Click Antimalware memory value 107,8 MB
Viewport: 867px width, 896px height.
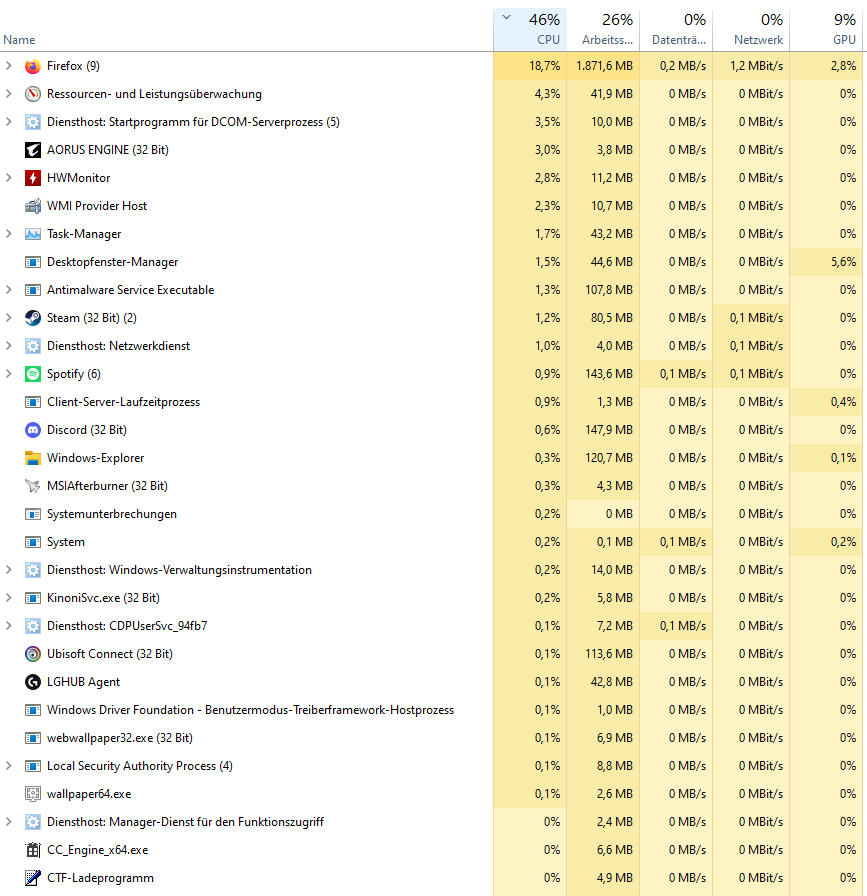point(609,290)
